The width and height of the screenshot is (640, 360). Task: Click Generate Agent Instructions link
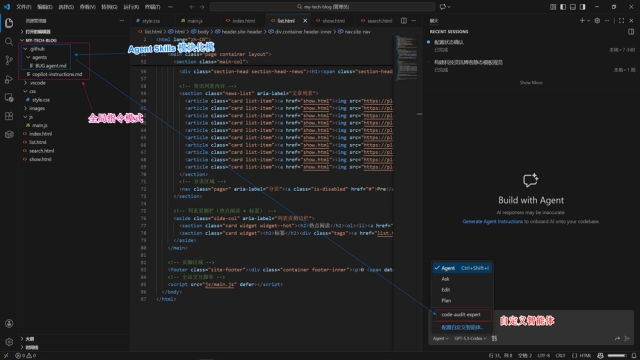tap(492, 222)
